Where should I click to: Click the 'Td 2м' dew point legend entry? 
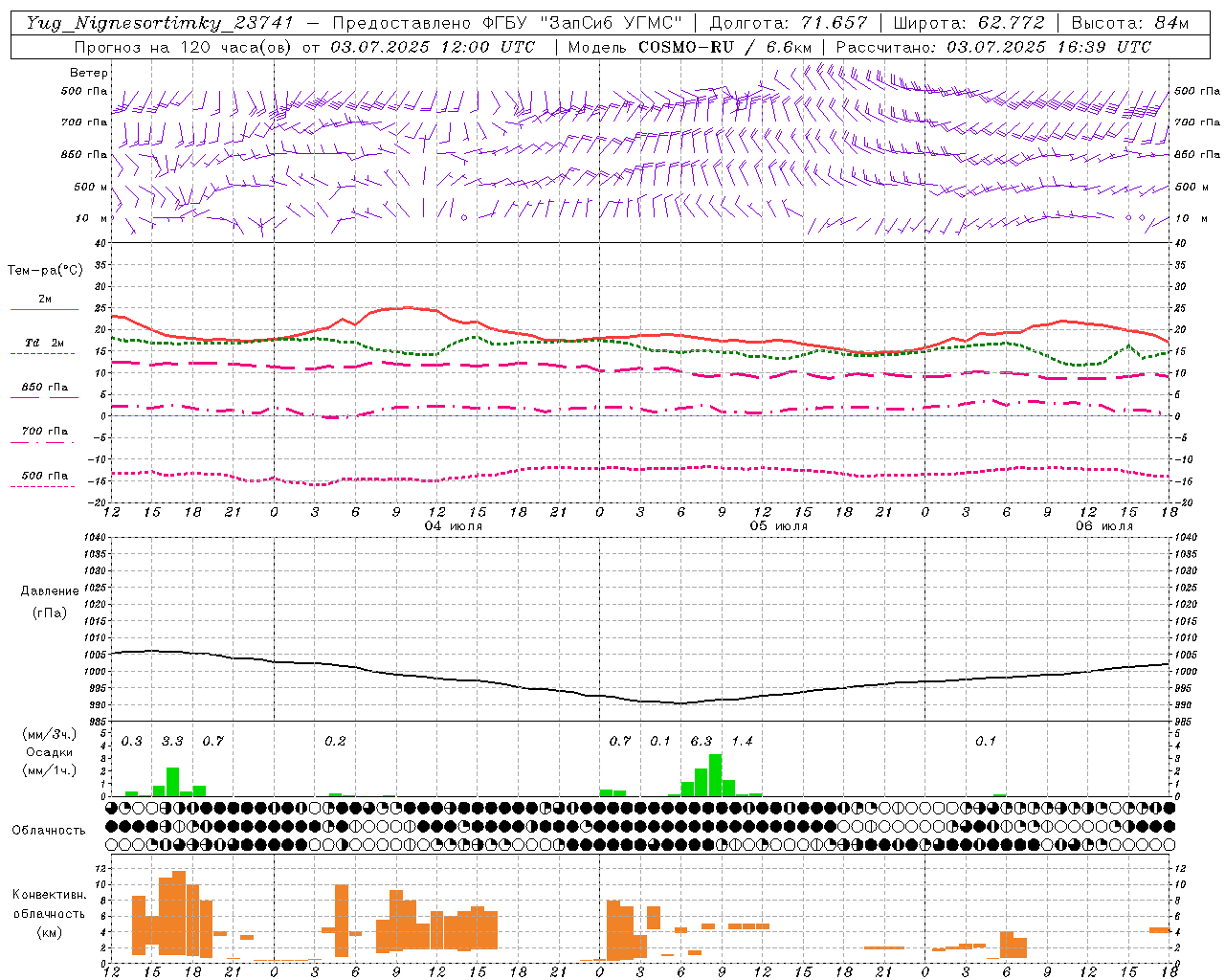click(45, 343)
